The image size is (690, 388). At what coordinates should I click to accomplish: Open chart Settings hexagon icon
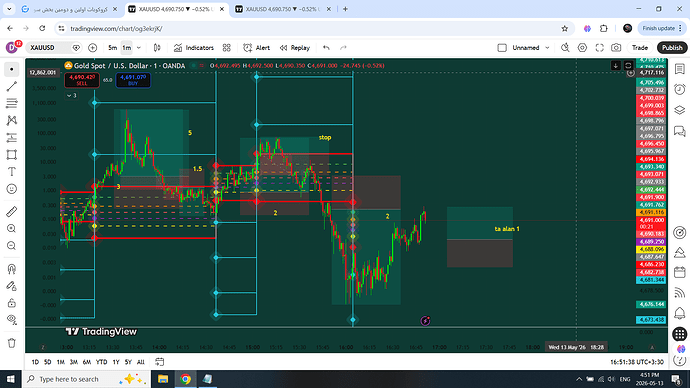[x=582, y=48]
